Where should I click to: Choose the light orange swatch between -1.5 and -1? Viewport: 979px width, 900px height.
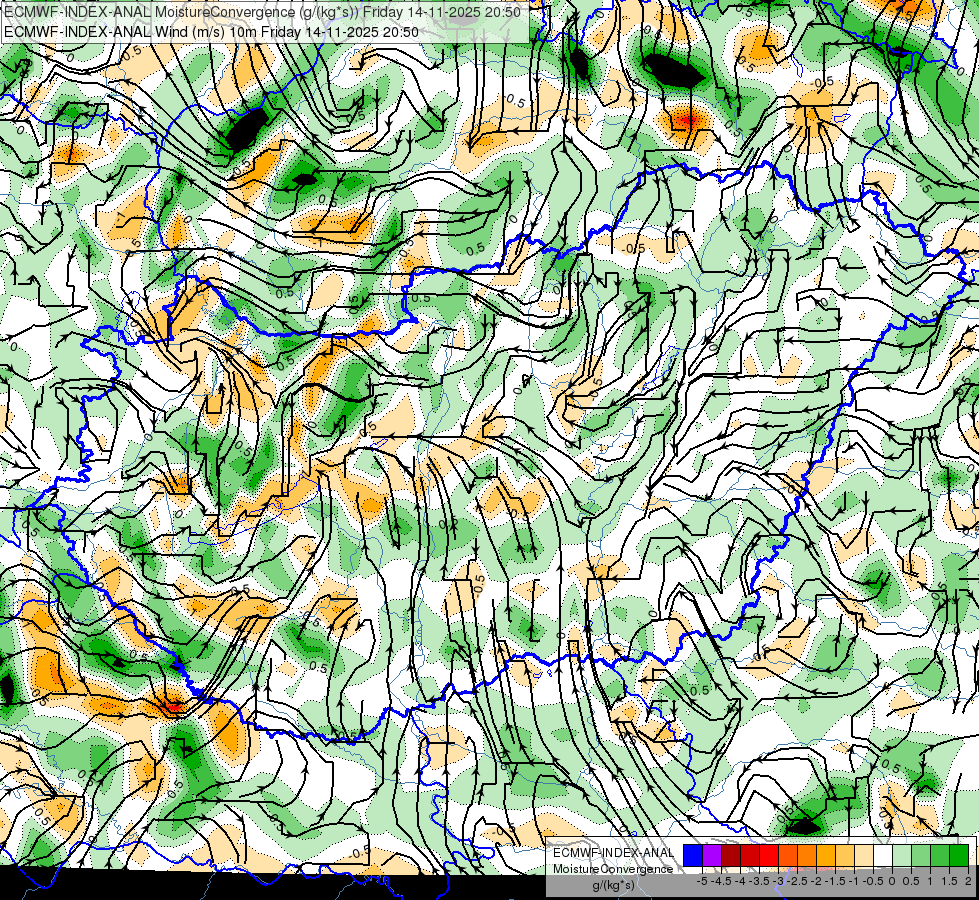point(845,856)
